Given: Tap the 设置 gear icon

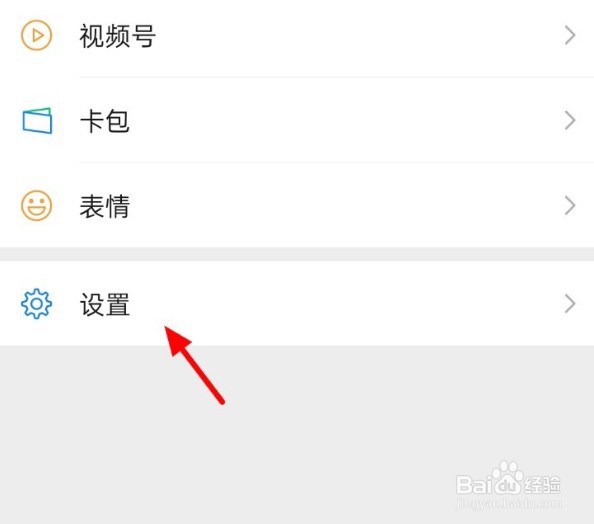Looking at the screenshot, I should (36, 303).
